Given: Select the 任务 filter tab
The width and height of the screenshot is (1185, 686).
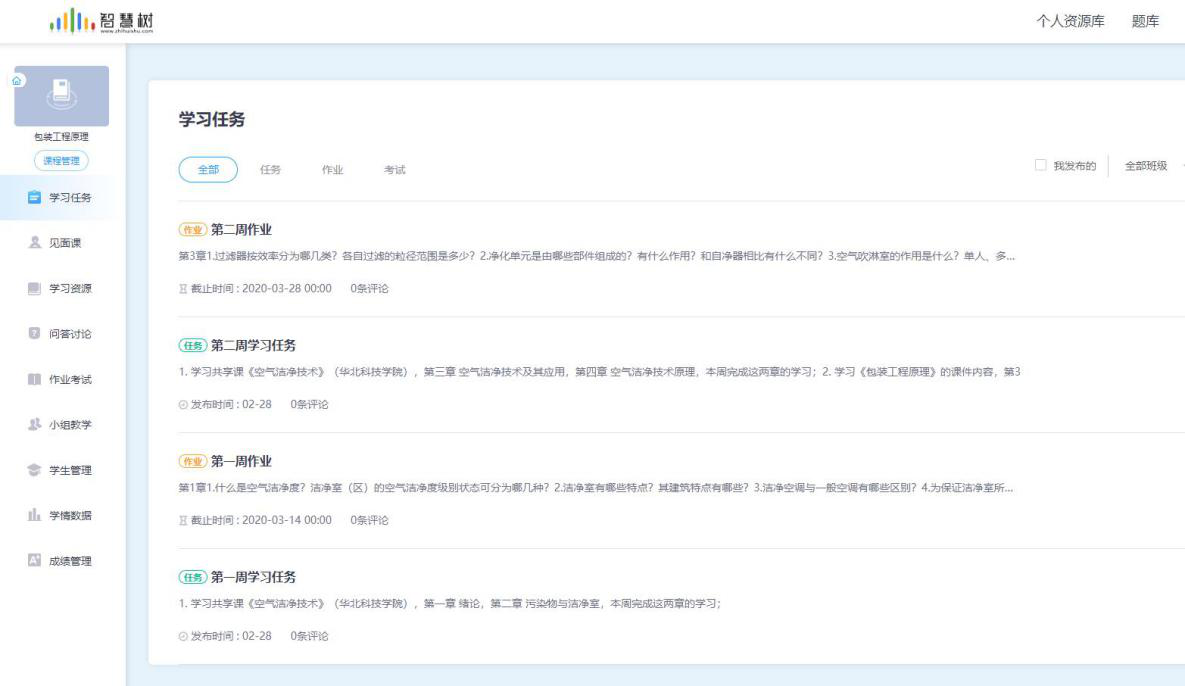Looking at the screenshot, I should tap(270, 170).
